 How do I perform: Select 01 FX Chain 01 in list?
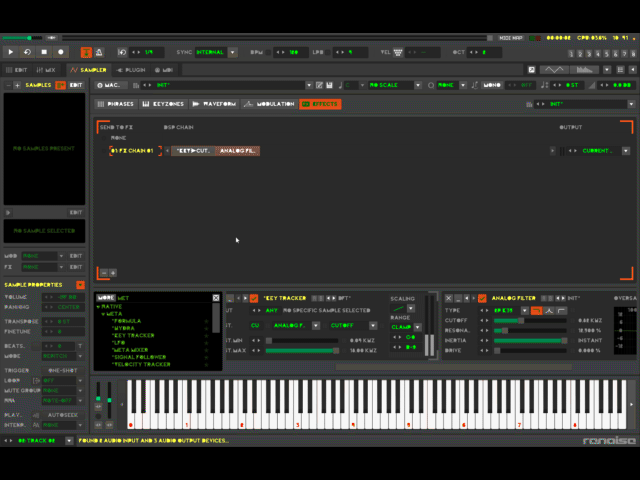click(133, 151)
